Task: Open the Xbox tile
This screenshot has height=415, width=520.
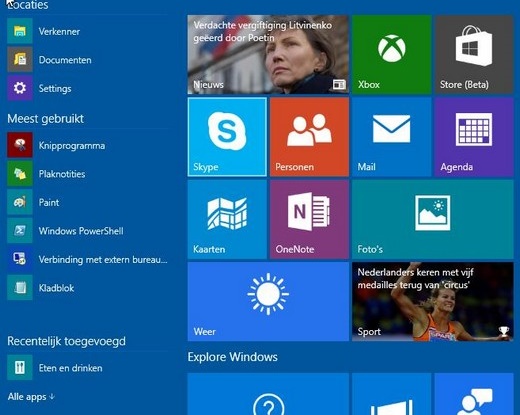Action: tap(392, 54)
